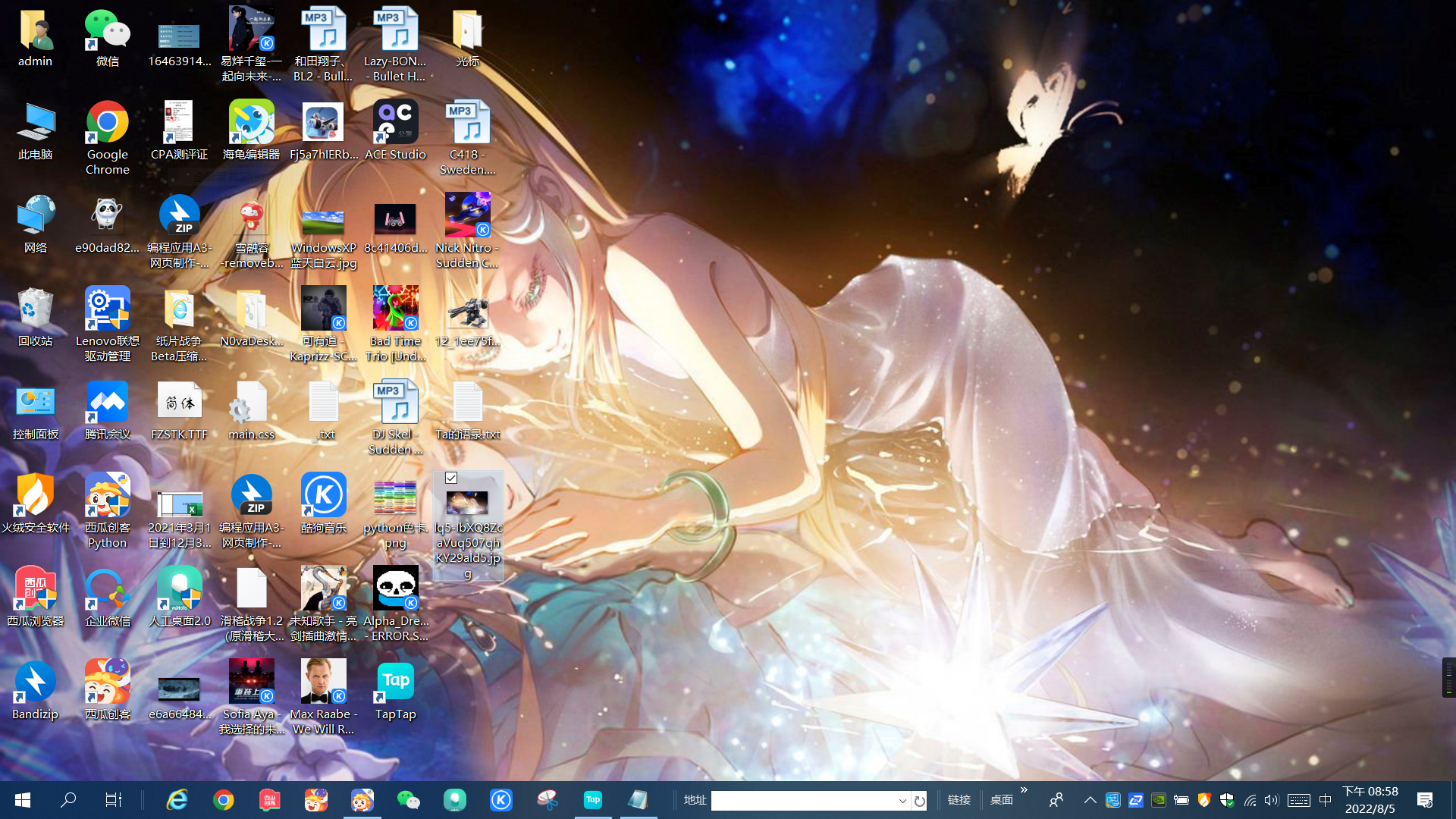This screenshot has height=819, width=1456.
Task: Click into the taskbar address input field
Action: point(802,801)
